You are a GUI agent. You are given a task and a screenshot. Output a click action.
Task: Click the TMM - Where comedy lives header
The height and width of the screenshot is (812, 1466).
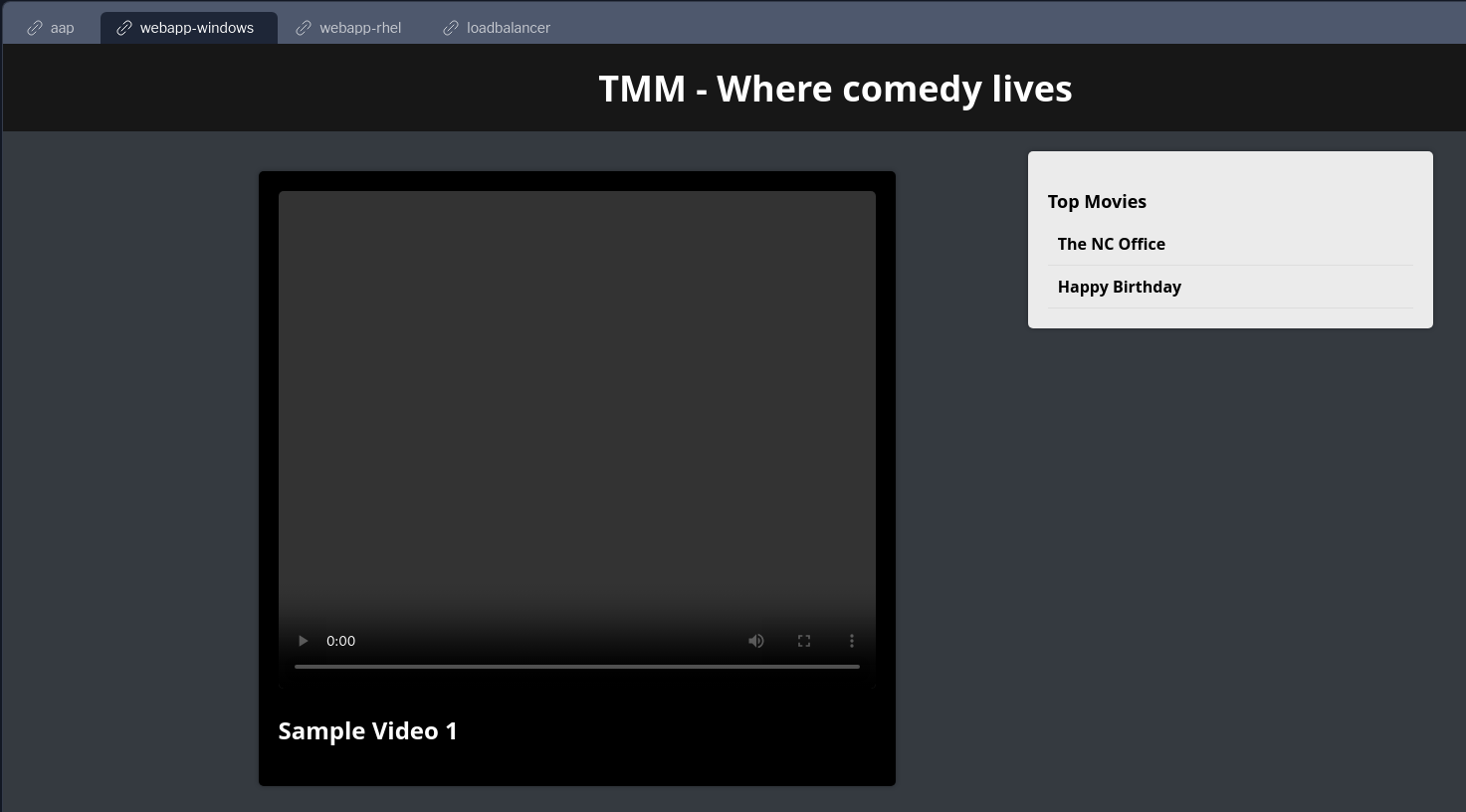(835, 89)
